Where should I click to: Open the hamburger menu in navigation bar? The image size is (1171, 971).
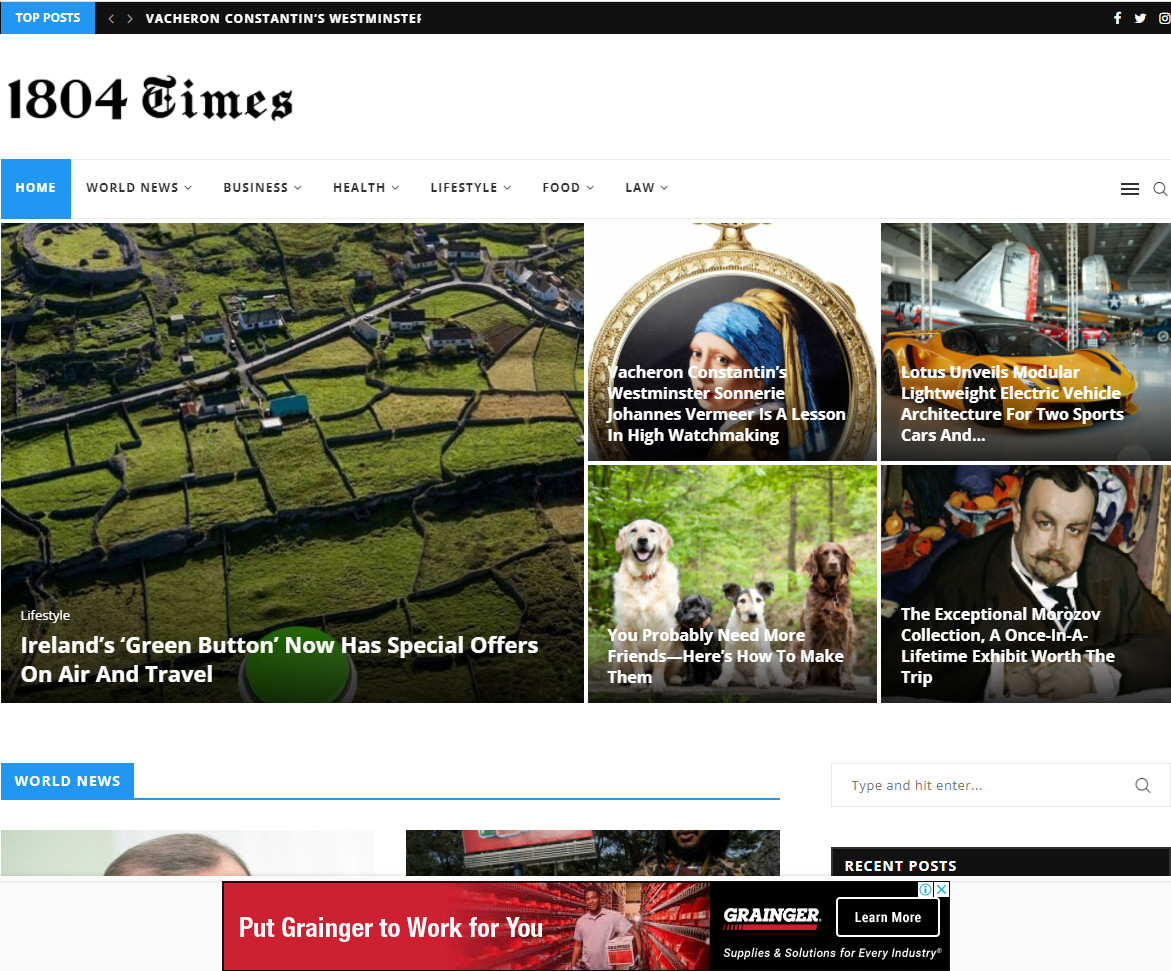(1130, 189)
